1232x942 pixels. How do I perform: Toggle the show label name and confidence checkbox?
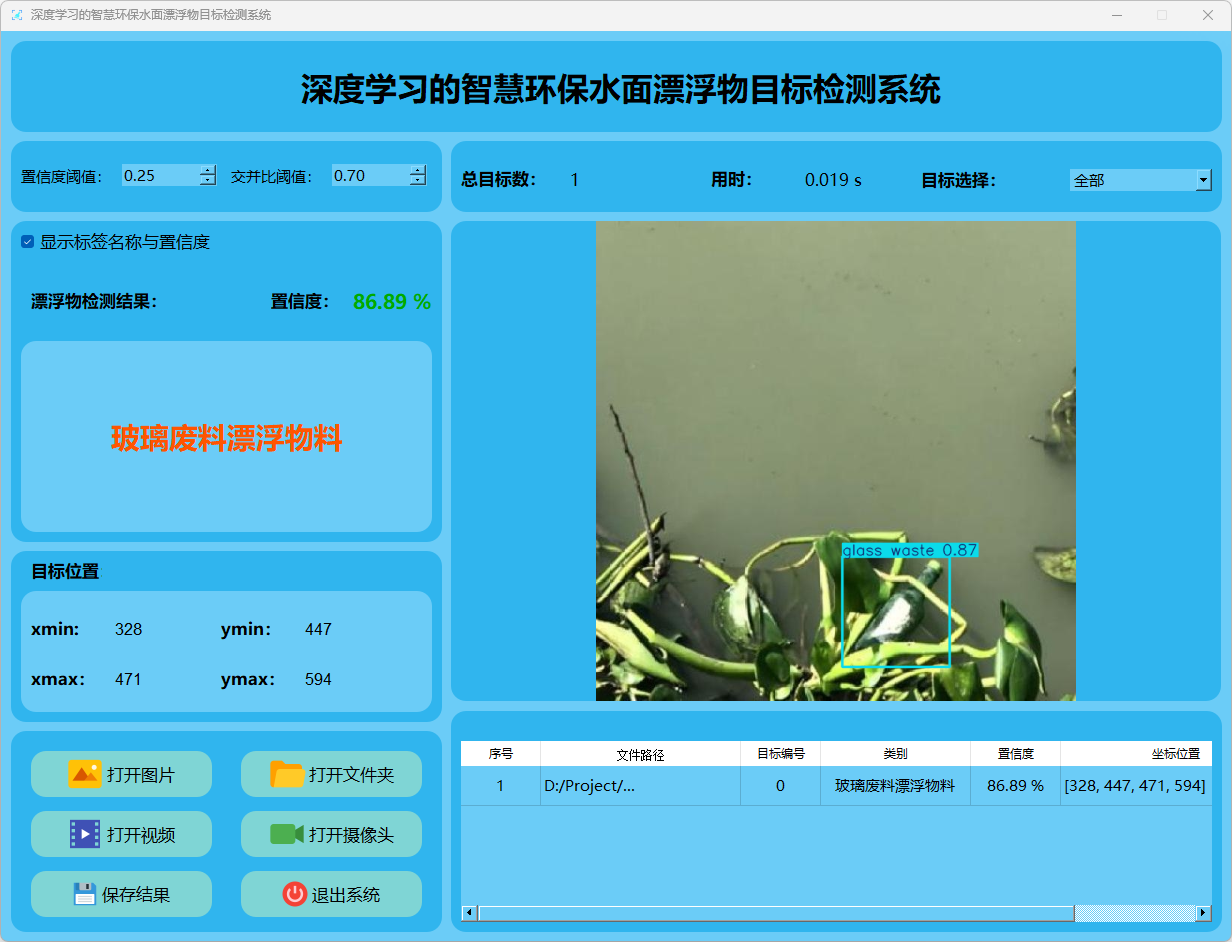[28, 242]
